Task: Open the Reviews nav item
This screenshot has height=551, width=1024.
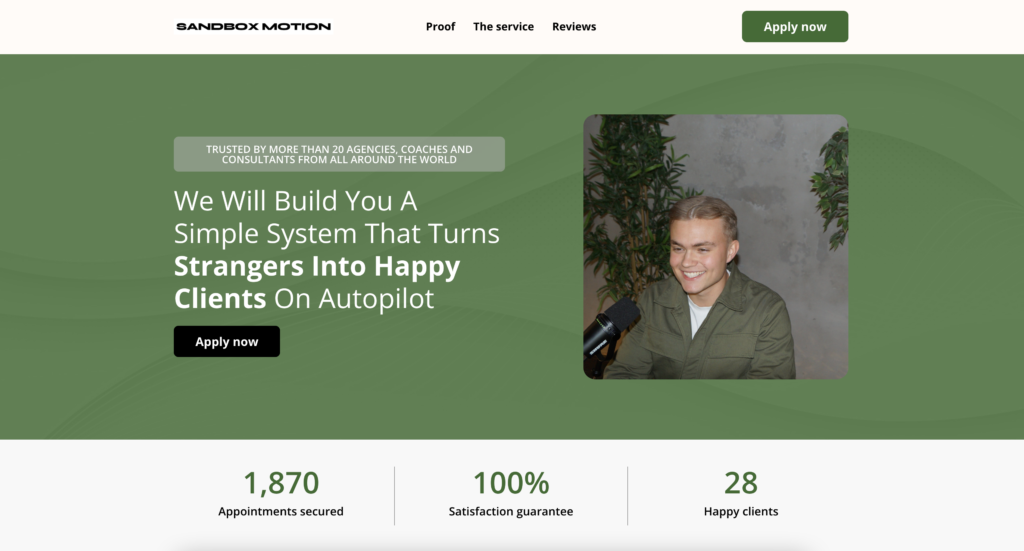Action: (x=574, y=27)
